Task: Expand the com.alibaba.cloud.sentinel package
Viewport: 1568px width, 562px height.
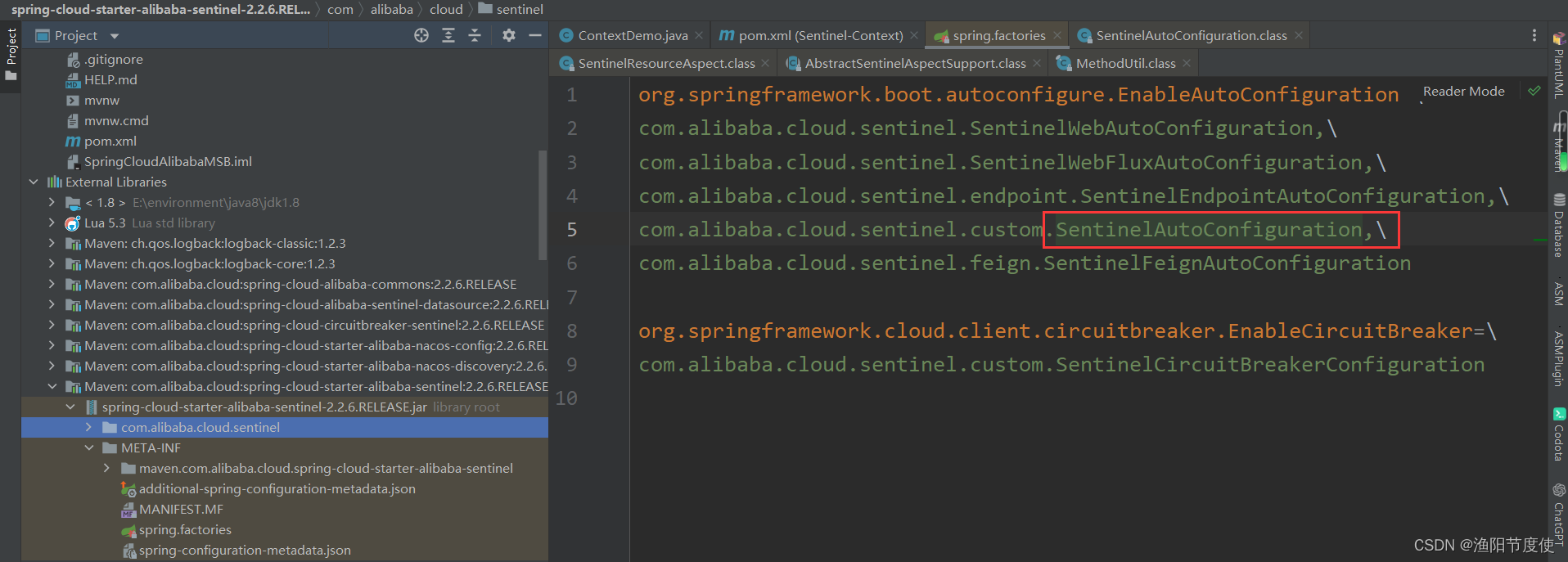Action: tap(88, 427)
